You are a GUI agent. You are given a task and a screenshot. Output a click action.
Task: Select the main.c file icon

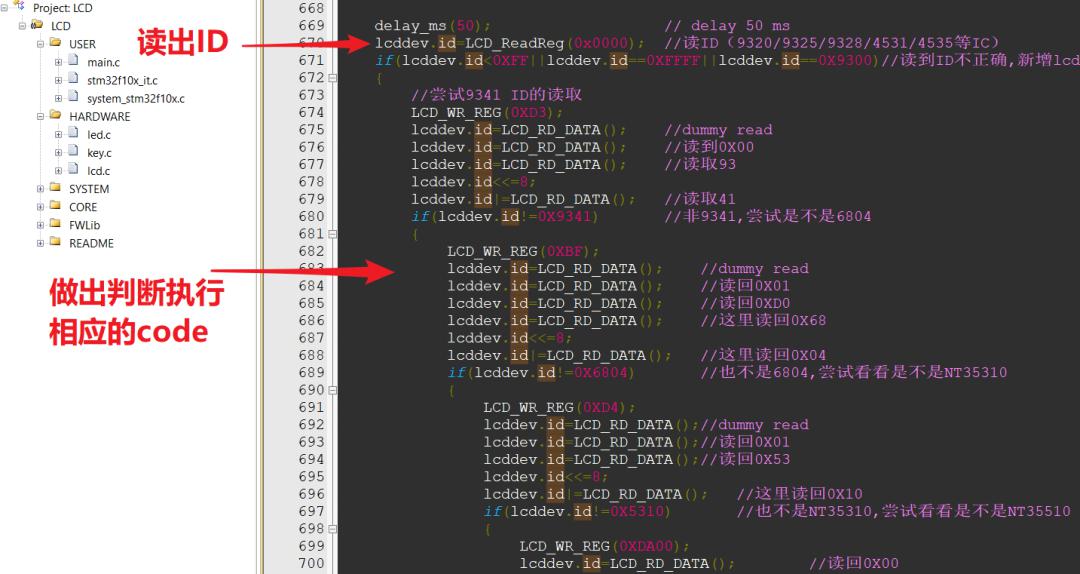pos(74,61)
